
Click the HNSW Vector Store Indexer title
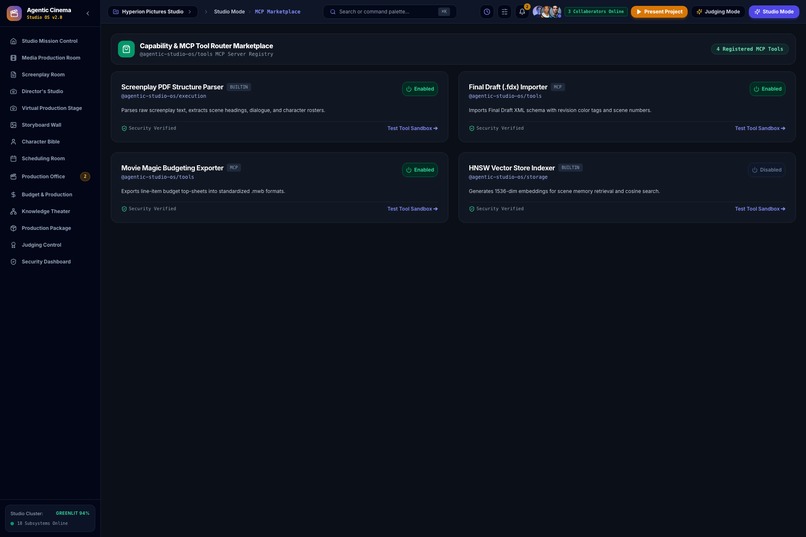click(511, 168)
